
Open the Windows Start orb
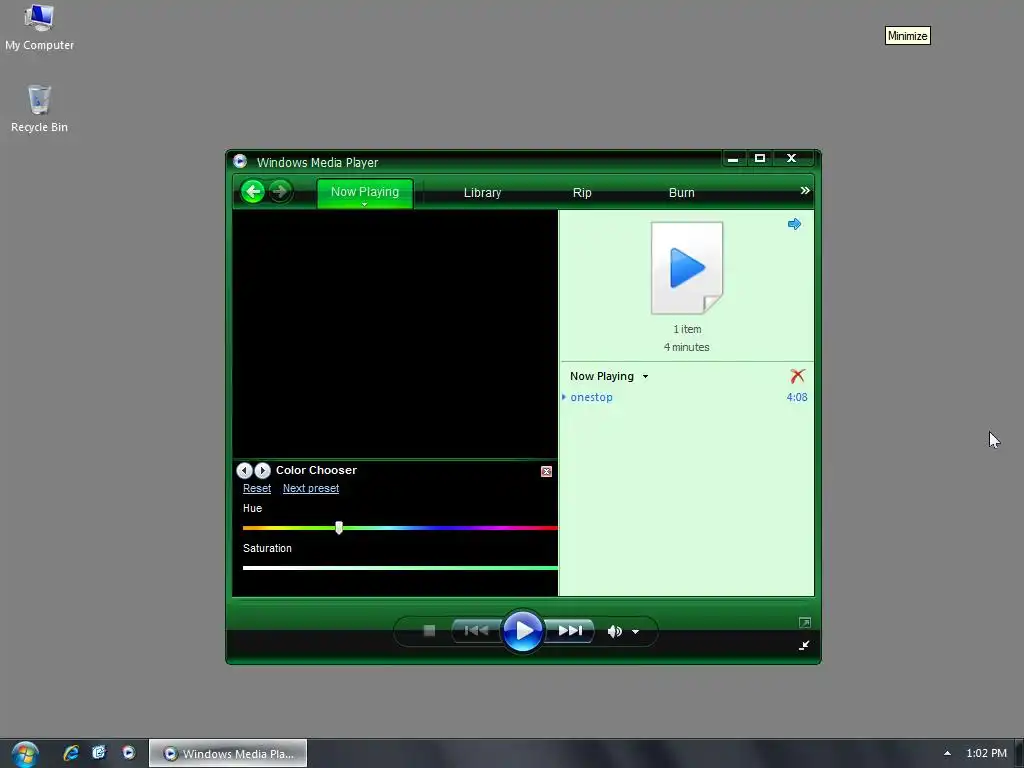click(25, 754)
